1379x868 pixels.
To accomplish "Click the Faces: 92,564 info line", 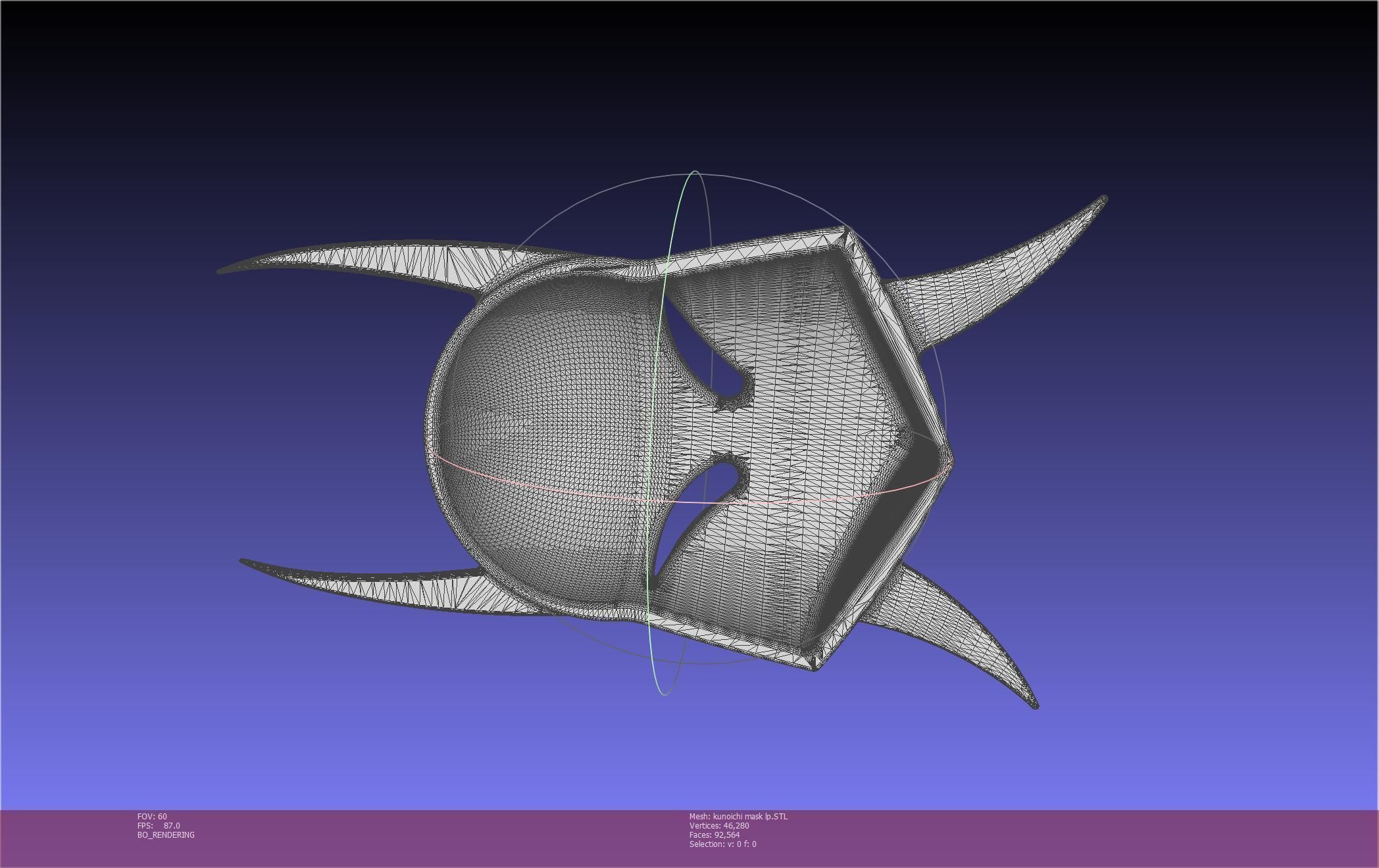I will 715,834.
